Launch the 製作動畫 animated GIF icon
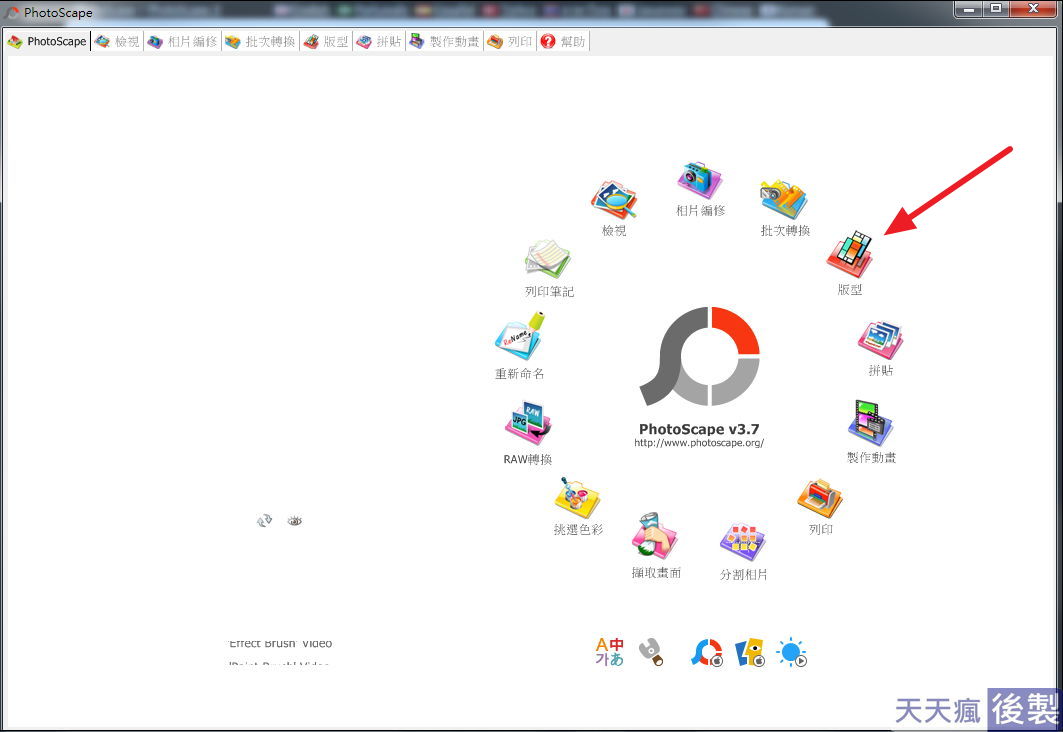1063x732 pixels. click(870, 423)
